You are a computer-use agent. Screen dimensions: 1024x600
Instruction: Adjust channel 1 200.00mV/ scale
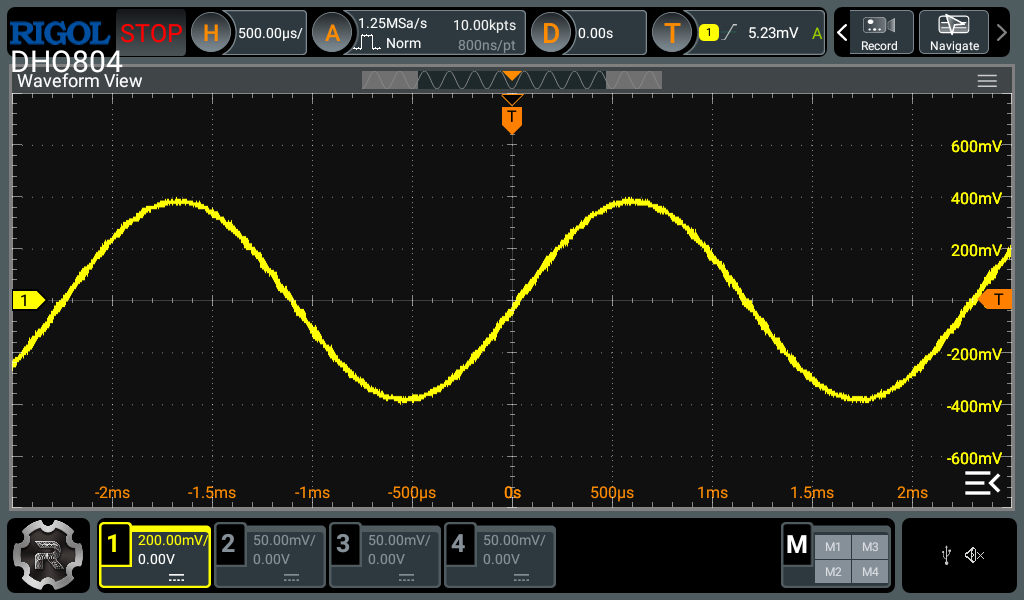(x=172, y=540)
